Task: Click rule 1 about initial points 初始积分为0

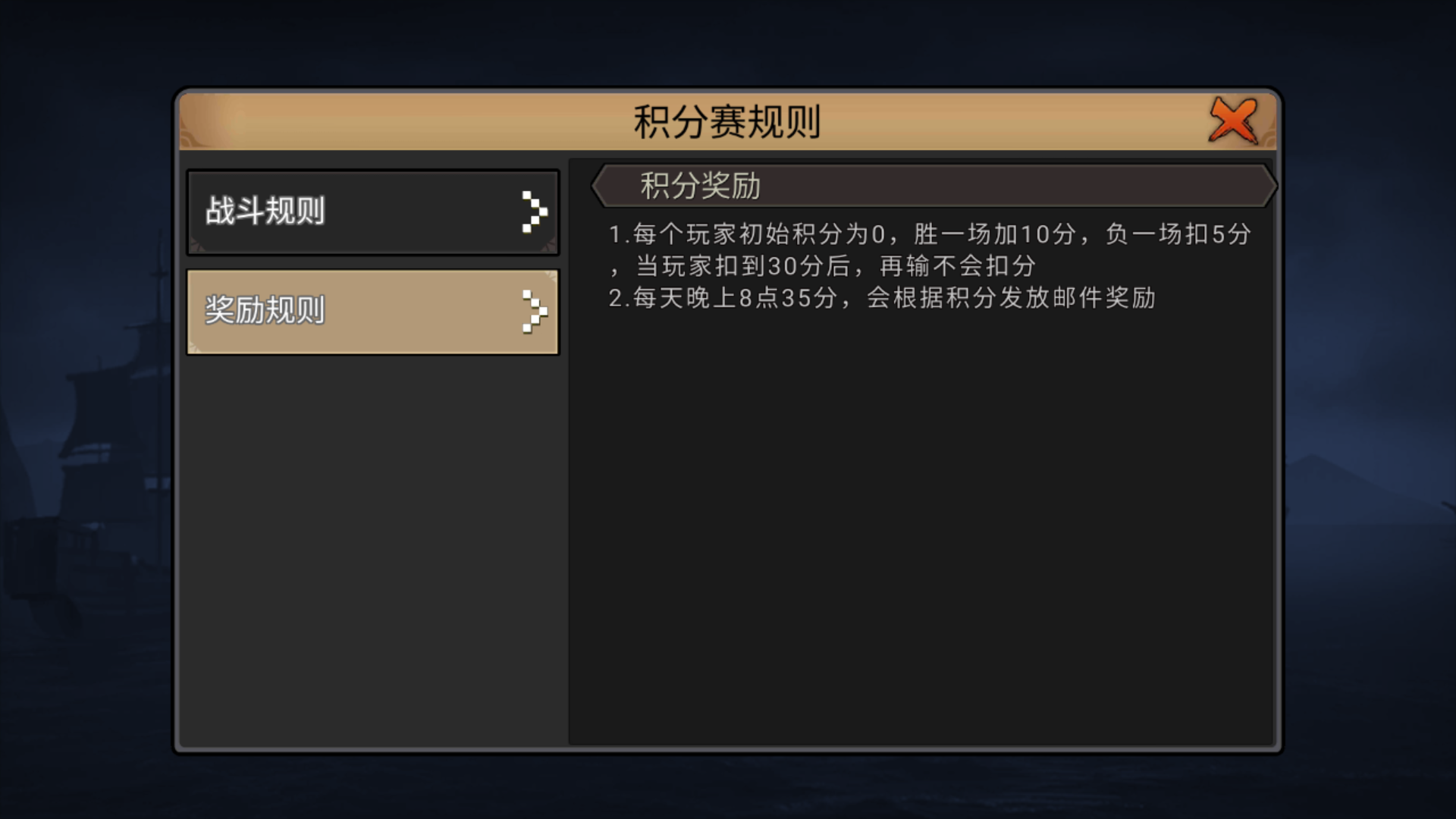Action: pos(930,249)
